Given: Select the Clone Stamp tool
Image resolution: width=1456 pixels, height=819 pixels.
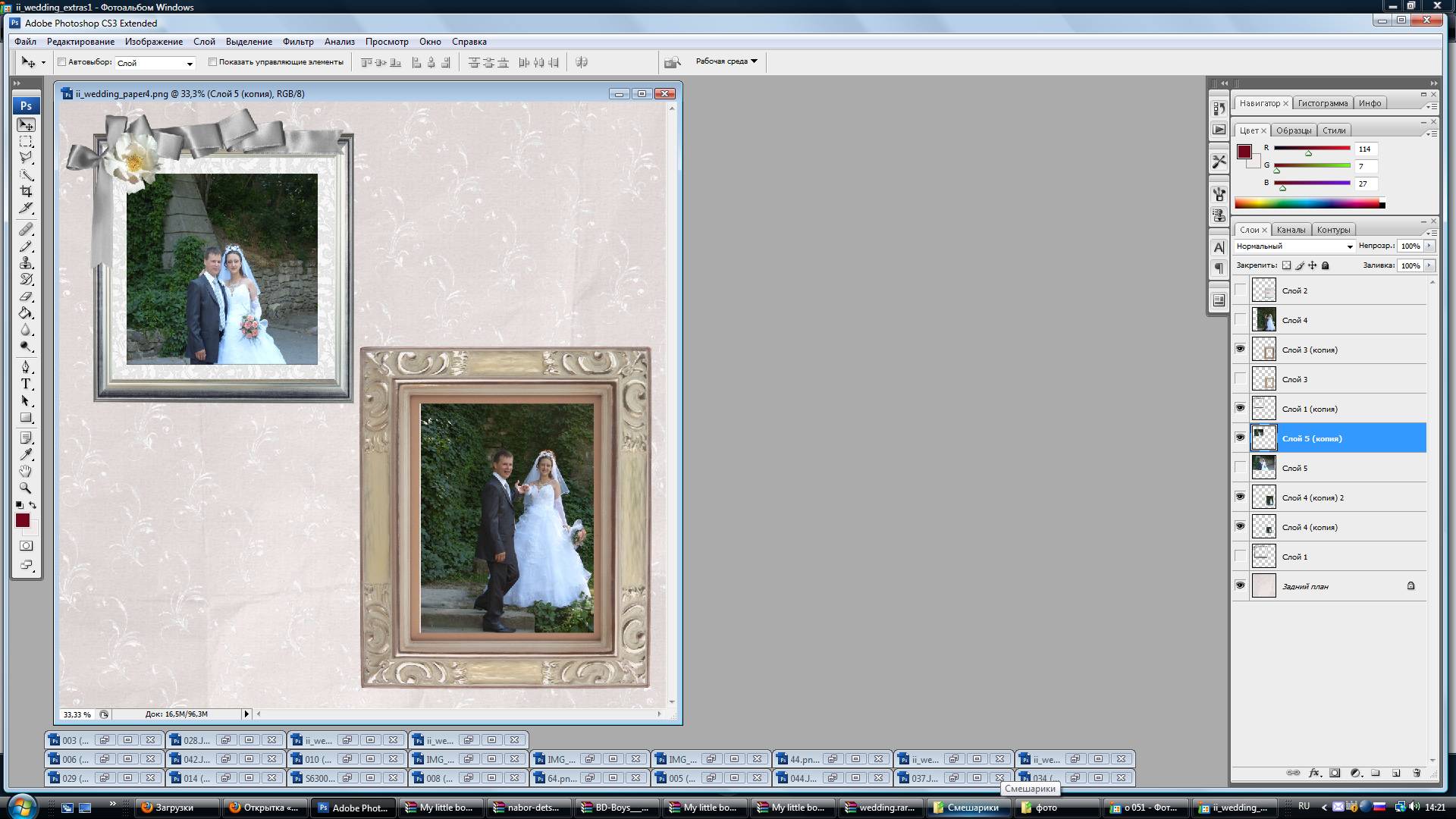Looking at the screenshot, I should point(26,262).
